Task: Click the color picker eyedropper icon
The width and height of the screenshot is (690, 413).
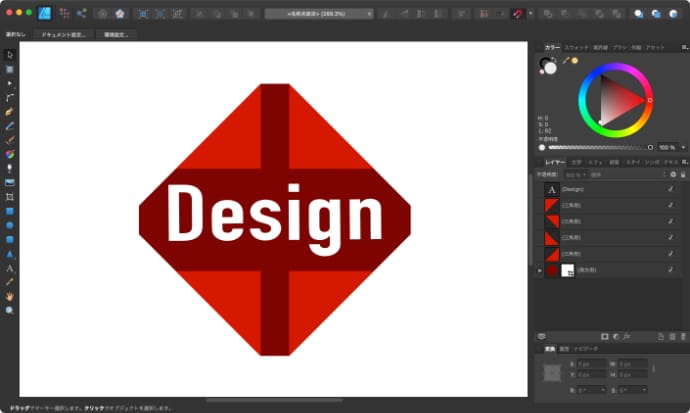Action: (x=565, y=61)
